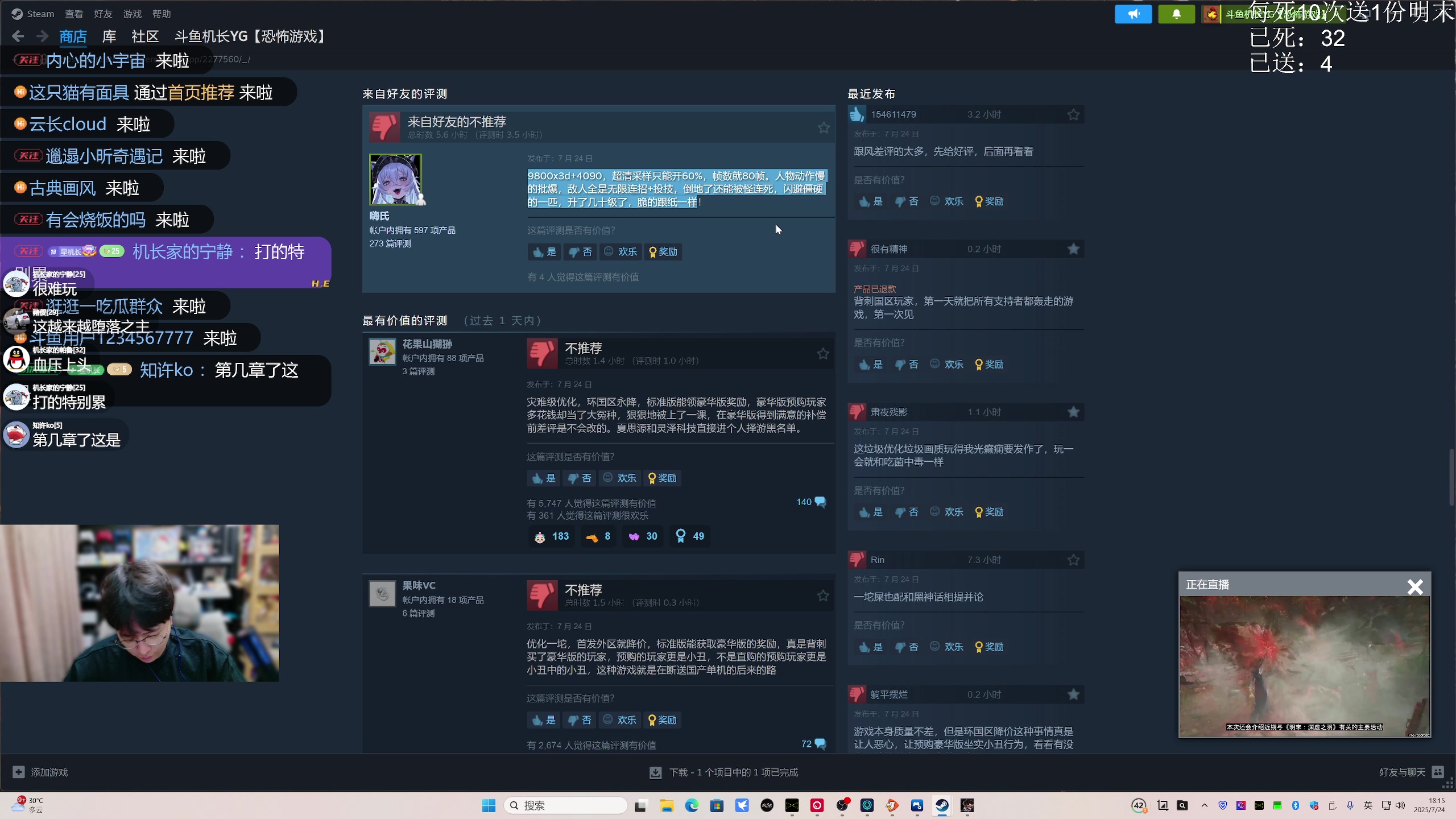Mark 果味VC's review as 欢乐
Screen dimensions: 1456x819
point(620,720)
